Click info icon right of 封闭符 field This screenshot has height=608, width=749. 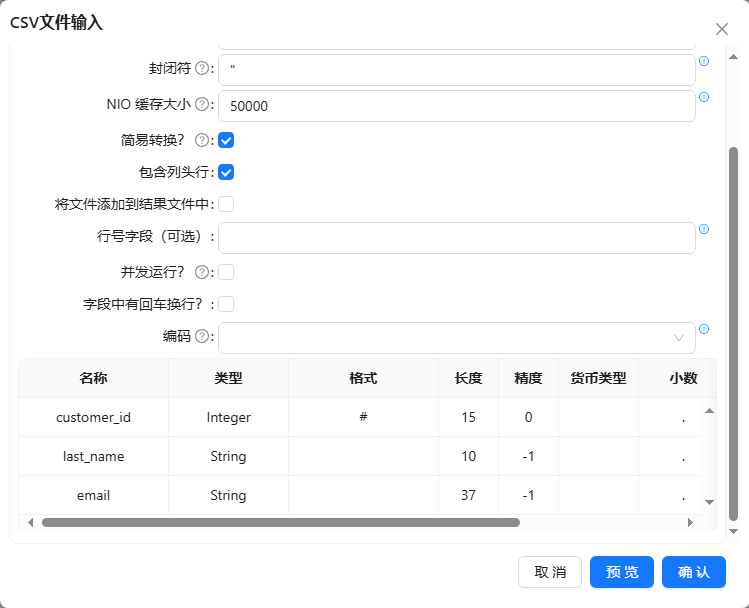pyautogui.click(x=704, y=61)
